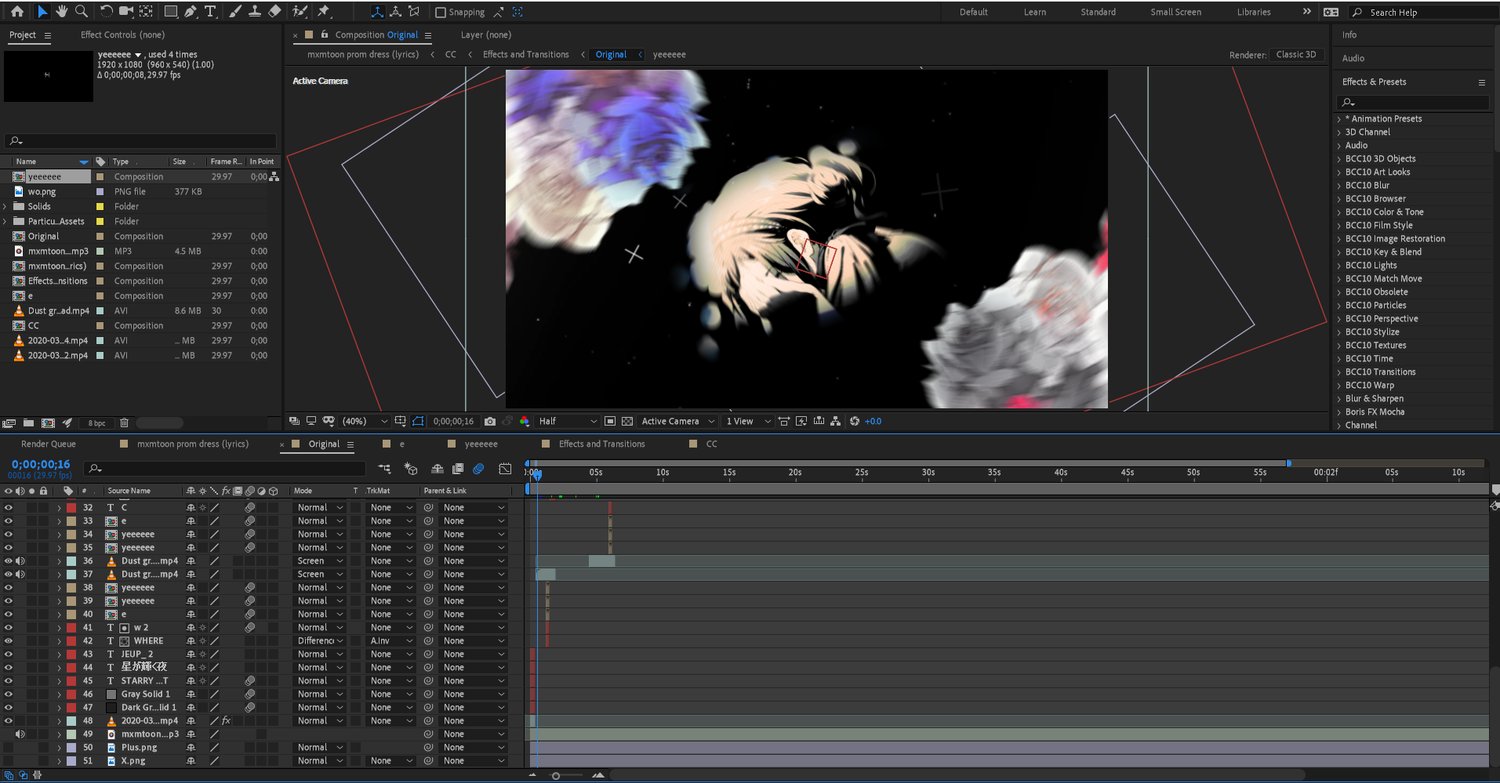Open TrkMat dropdown for layer 42 WHERE

tap(390, 641)
